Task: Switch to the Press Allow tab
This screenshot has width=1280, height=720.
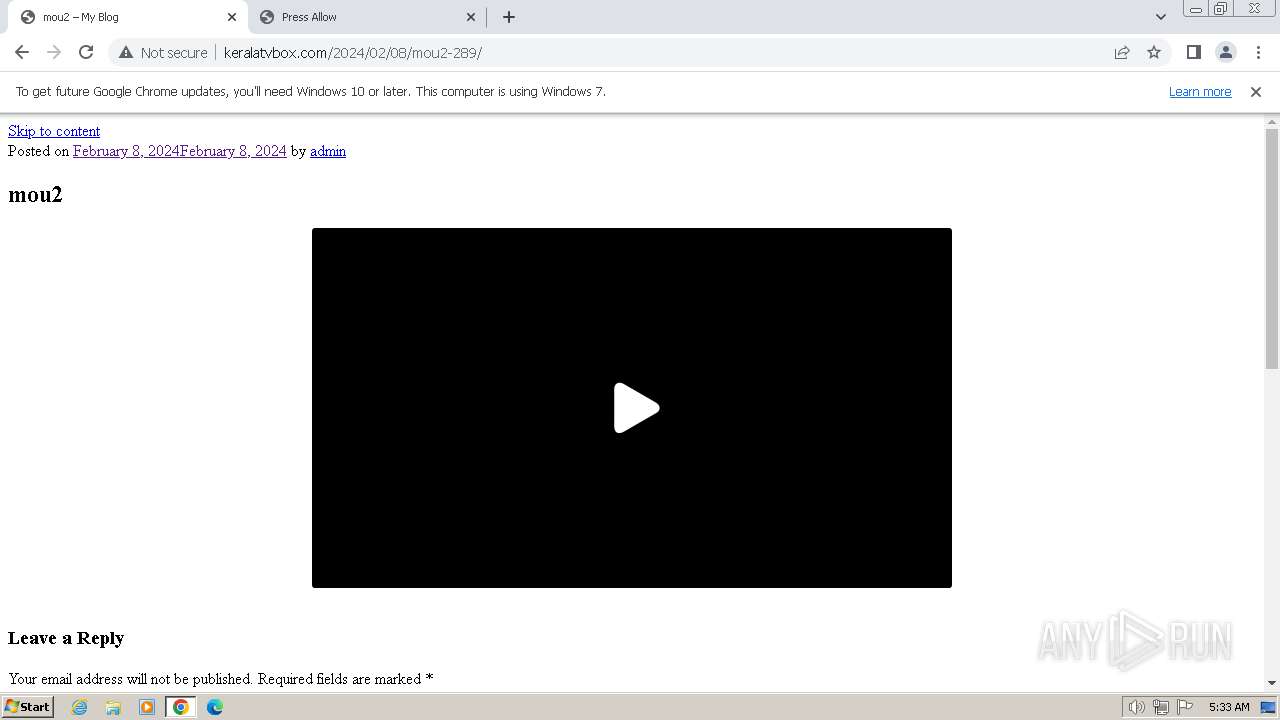Action: tap(365, 17)
